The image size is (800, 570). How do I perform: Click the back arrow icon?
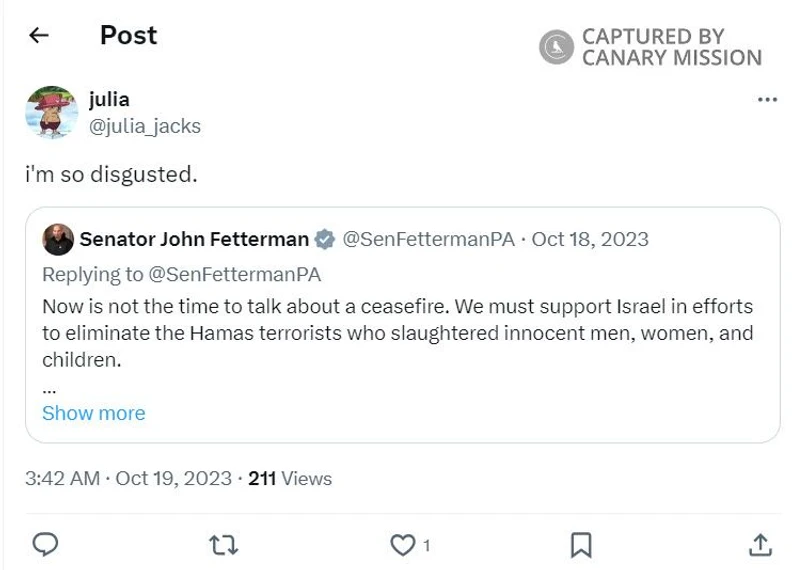[x=39, y=36]
